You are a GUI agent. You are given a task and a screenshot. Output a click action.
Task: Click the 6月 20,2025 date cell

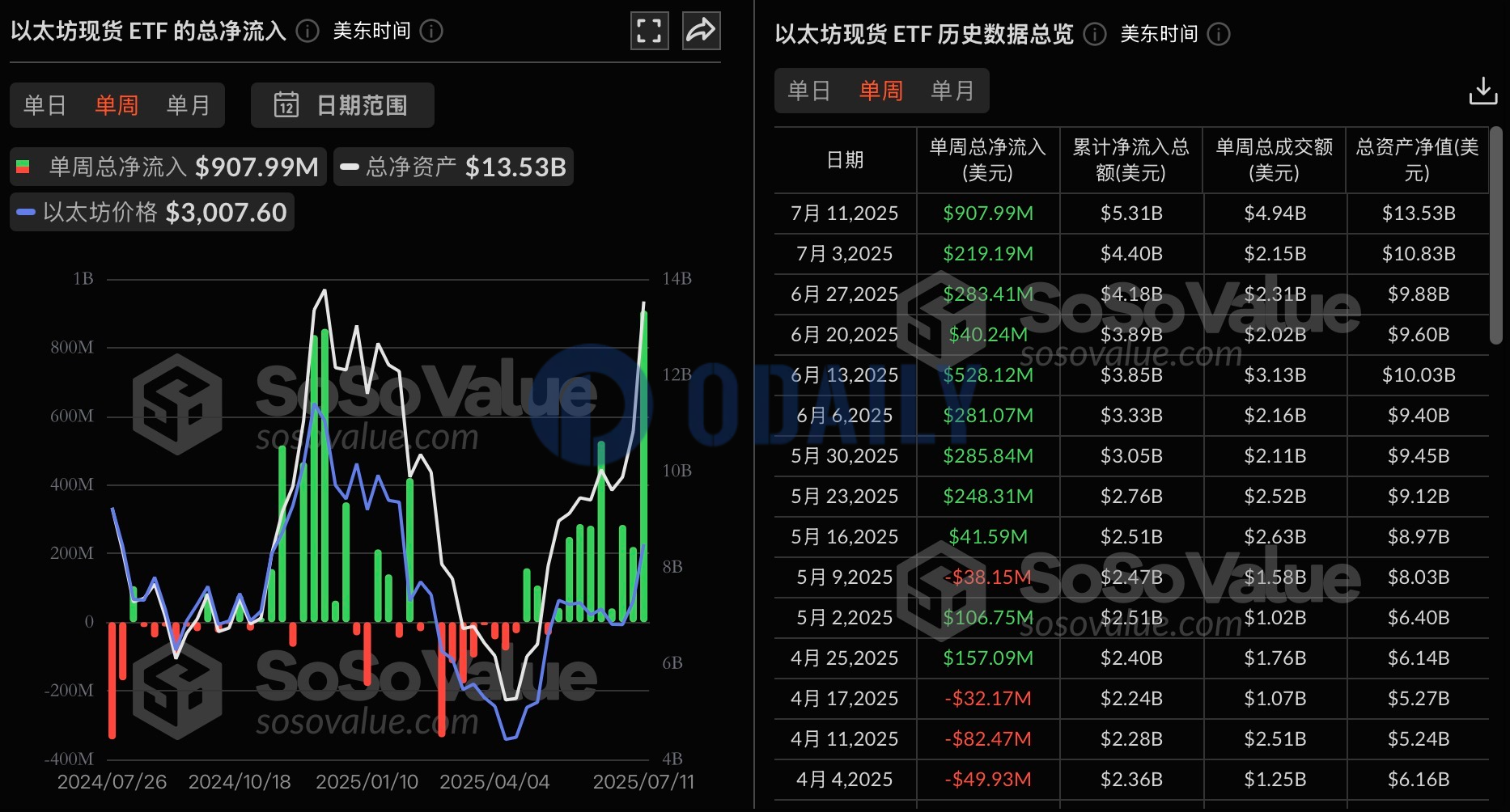[845, 335]
